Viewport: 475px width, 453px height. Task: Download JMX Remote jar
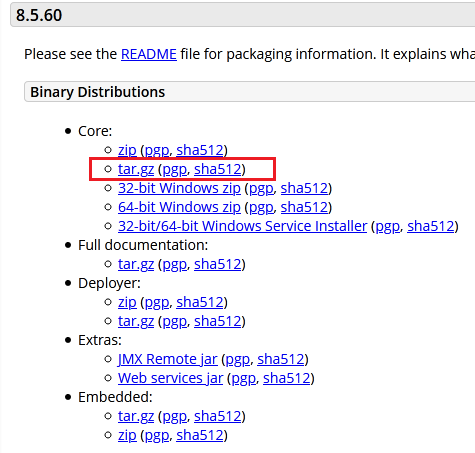coord(167,359)
